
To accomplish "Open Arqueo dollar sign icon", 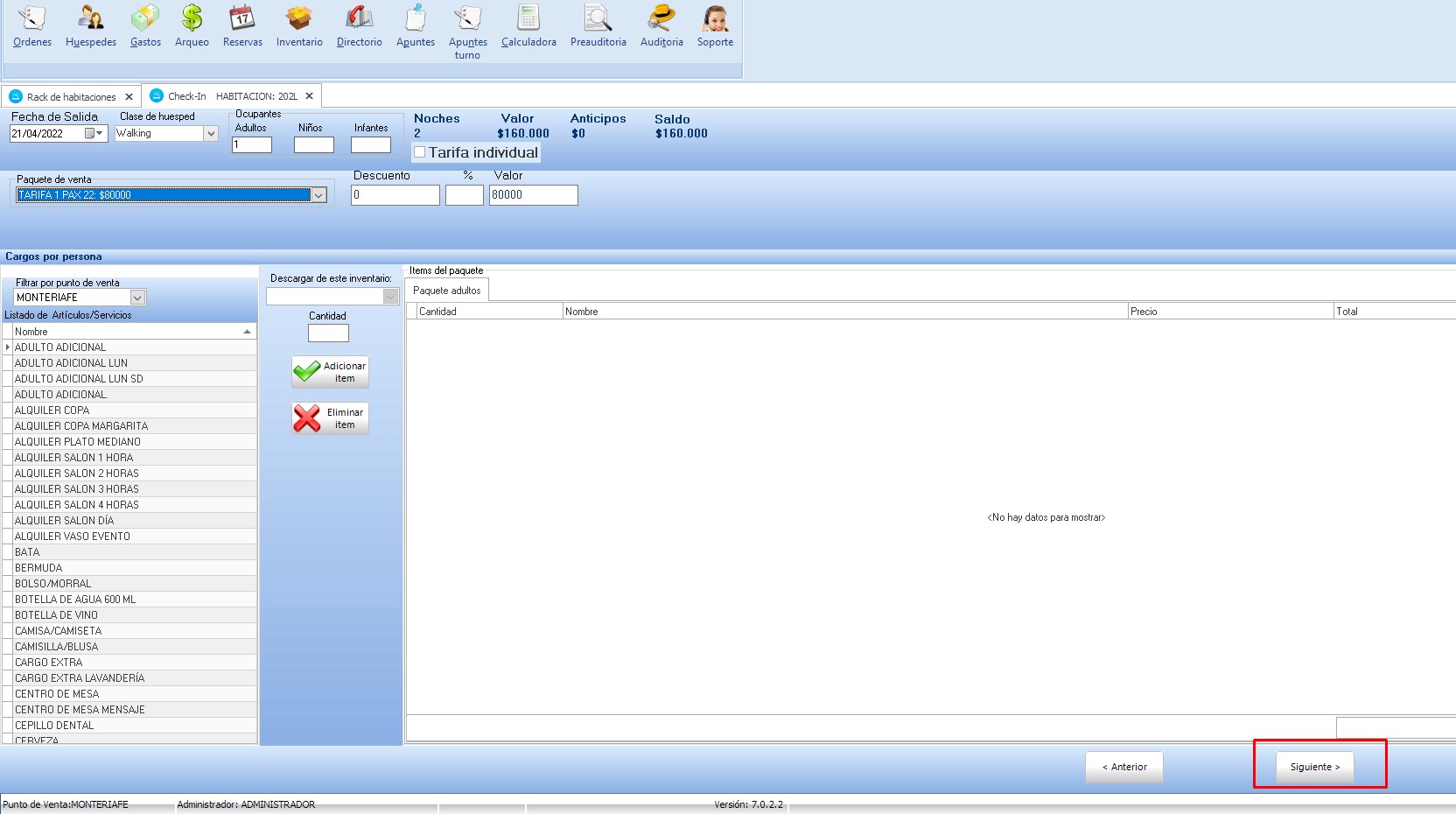I will [x=192, y=26].
